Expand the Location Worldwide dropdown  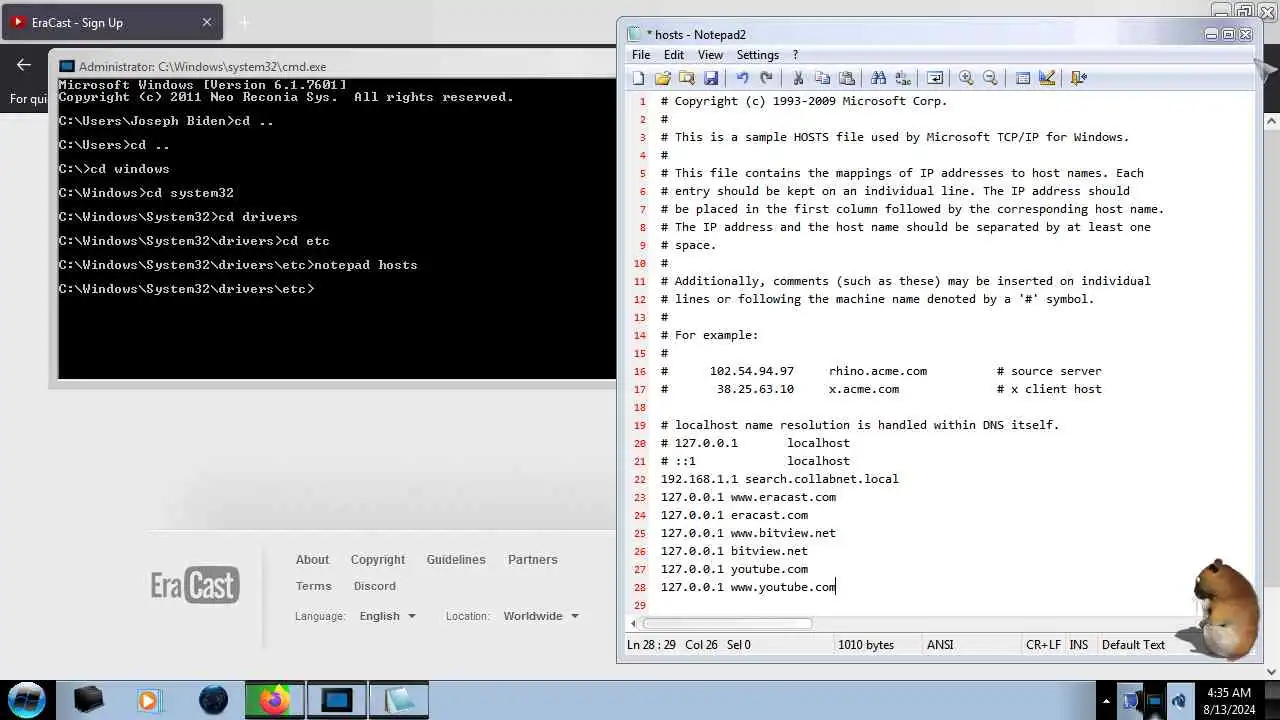pyautogui.click(x=541, y=616)
